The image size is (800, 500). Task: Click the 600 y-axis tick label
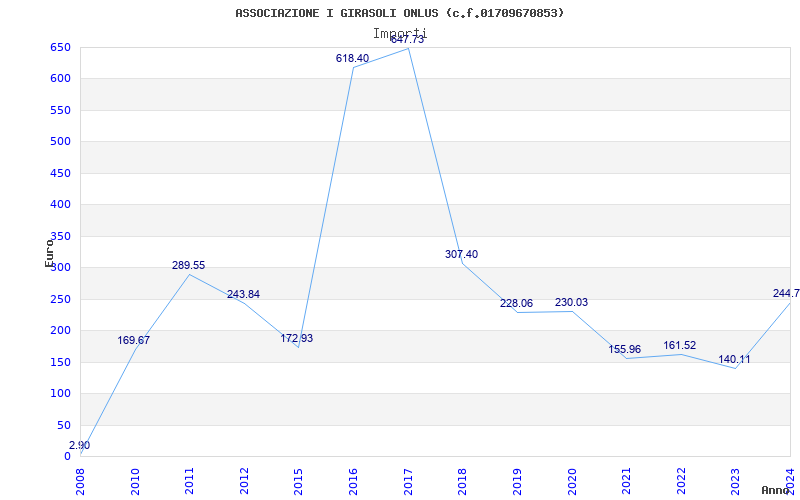(x=60, y=79)
